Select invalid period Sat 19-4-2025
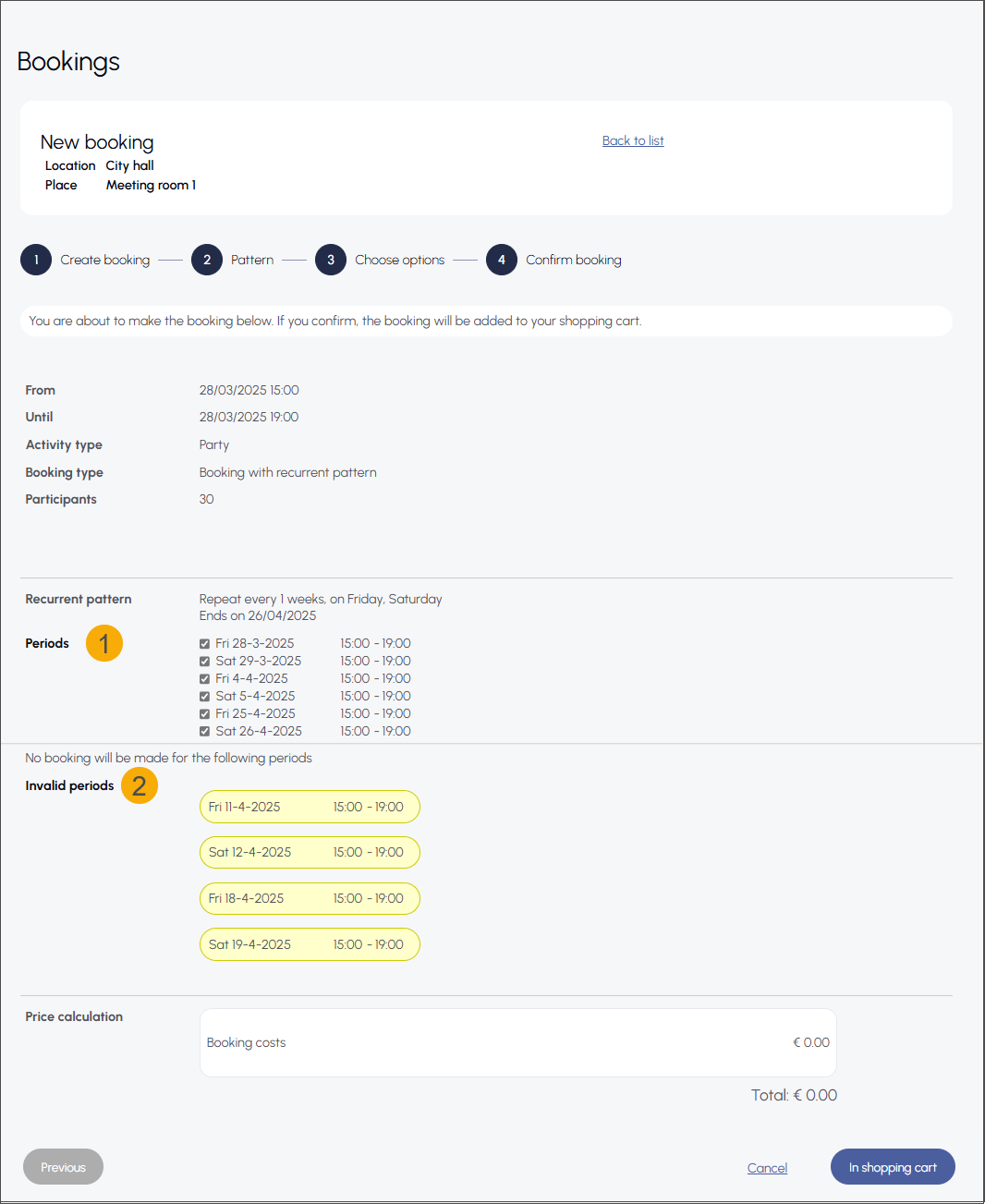This screenshot has height=1204, width=985. (x=310, y=944)
